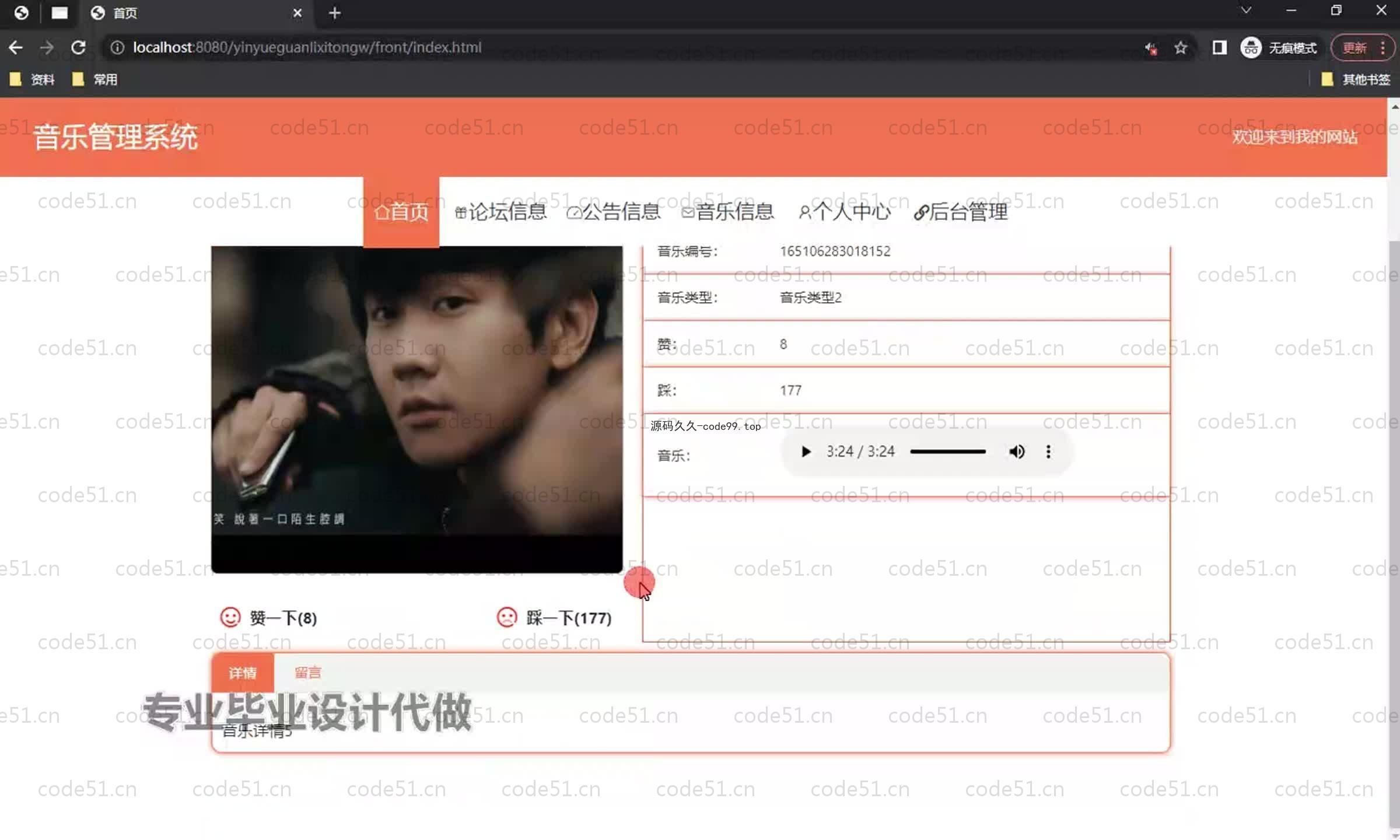The width and height of the screenshot is (1400, 840).
Task: Open 公告信息 in the navigation bar
Action: click(614, 212)
